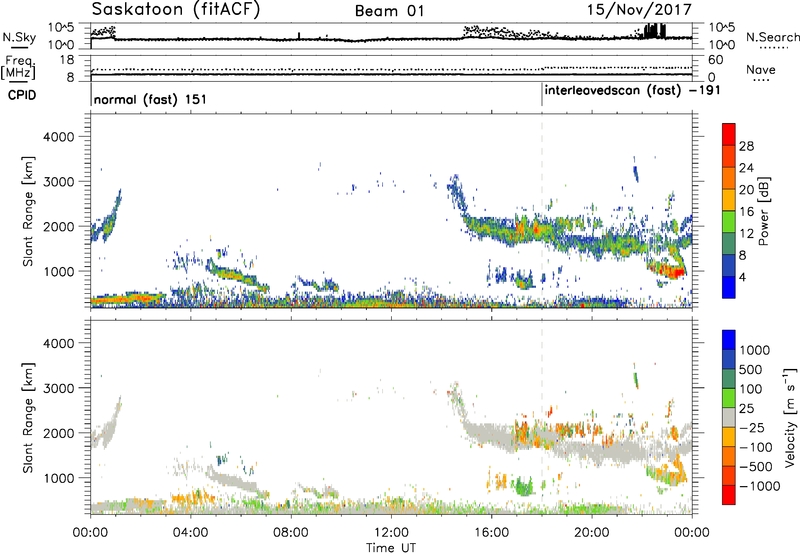Click the green velocity patch near 17:00 UT
Viewport: 800px width, 554px height.
pyautogui.click(x=523, y=486)
